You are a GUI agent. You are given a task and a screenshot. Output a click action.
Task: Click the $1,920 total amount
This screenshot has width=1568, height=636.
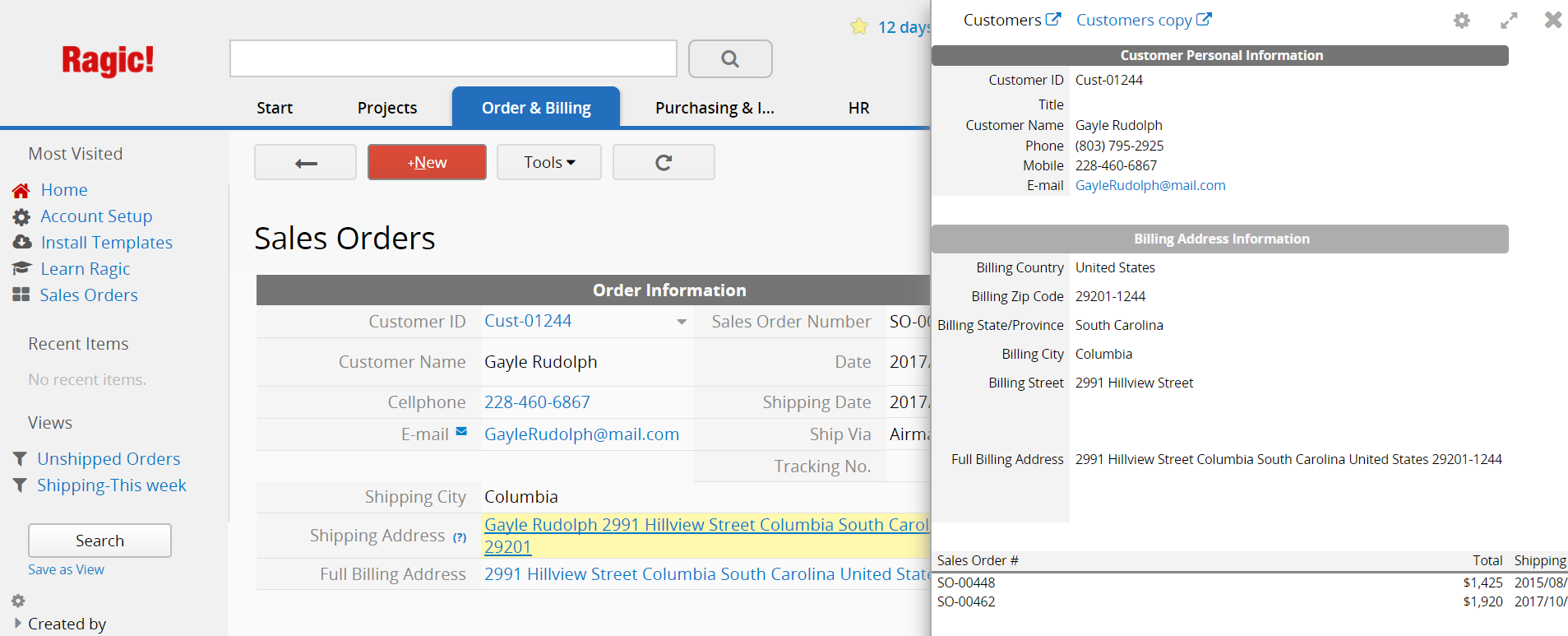point(1482,601)
